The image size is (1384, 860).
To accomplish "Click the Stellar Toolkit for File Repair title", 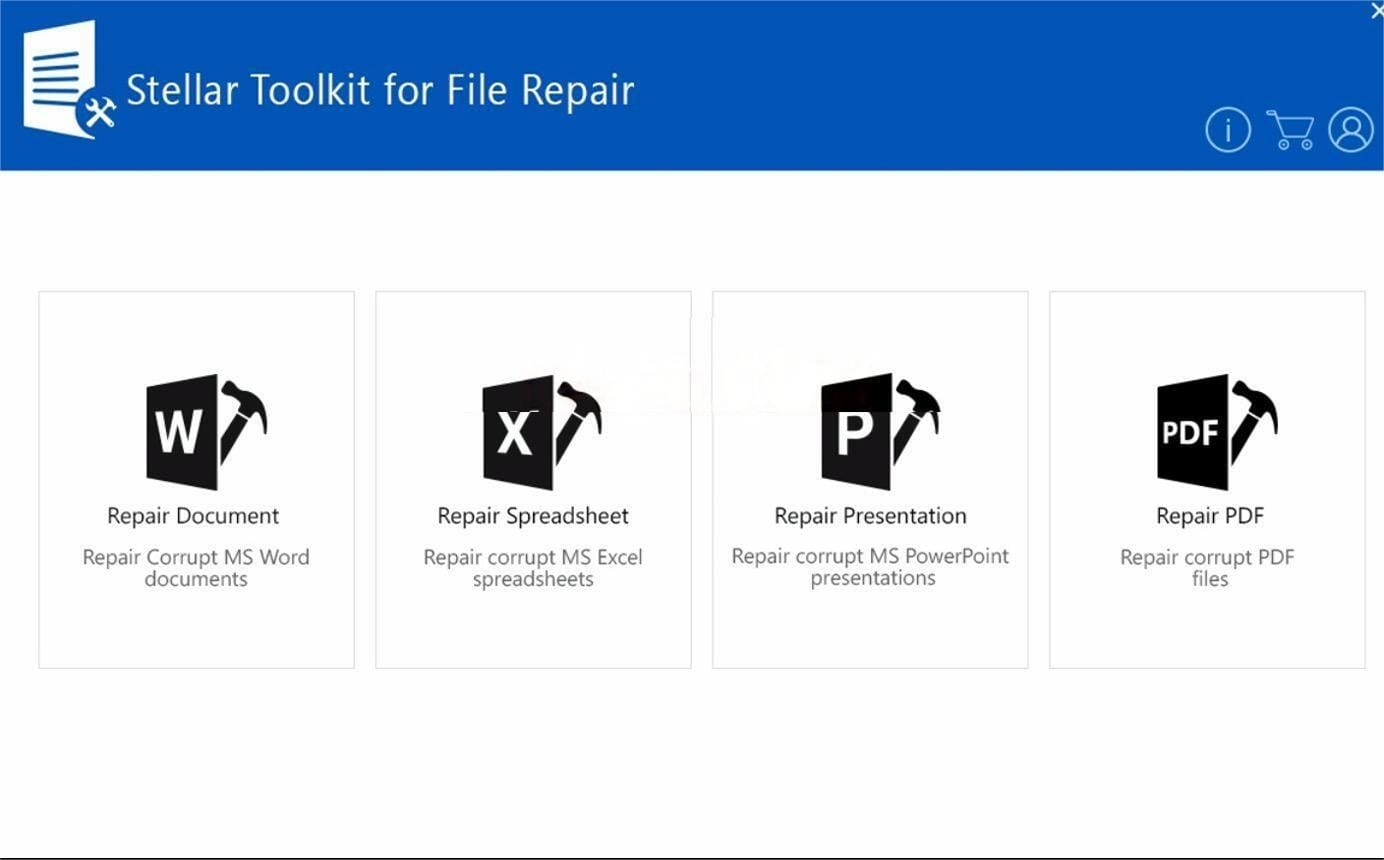I will click(x=380, y=90).
